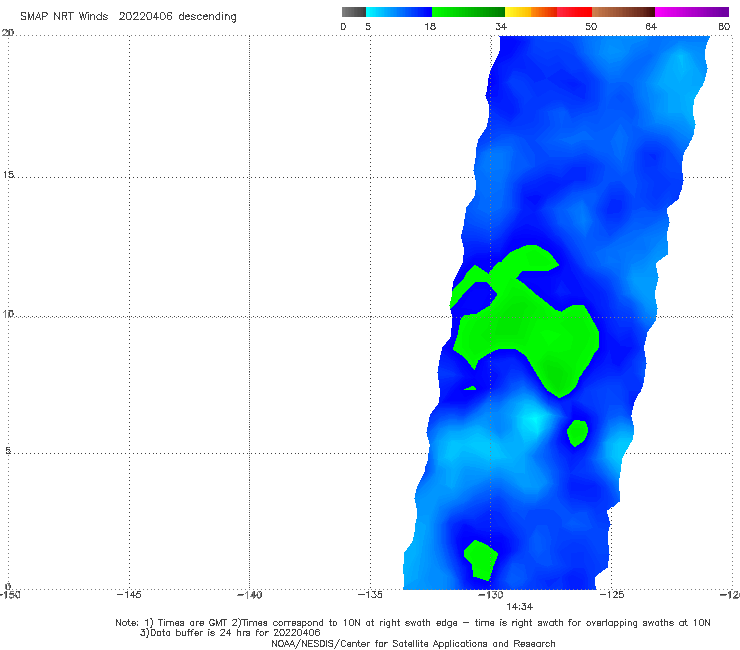The image size is (740, 650).
Task: Click the longitude axis label '-135'
Action: [x=370, y=595]
